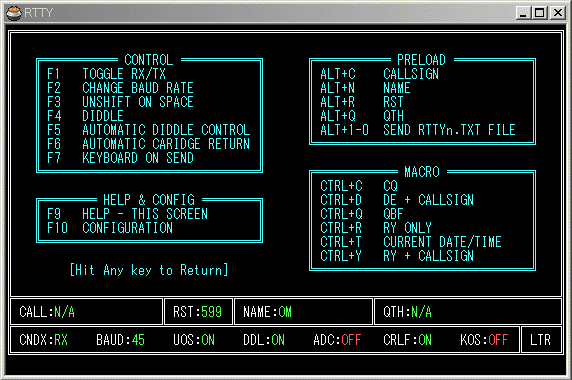Select the CTRL+C CQ line
The height and width of the screenshot is (380, 572).
point(359,186)
